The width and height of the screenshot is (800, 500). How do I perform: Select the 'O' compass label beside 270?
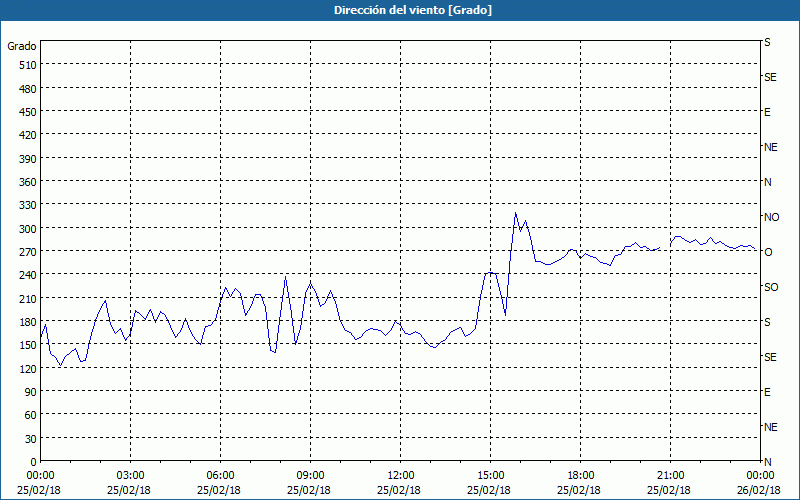[x=768, y=252]
